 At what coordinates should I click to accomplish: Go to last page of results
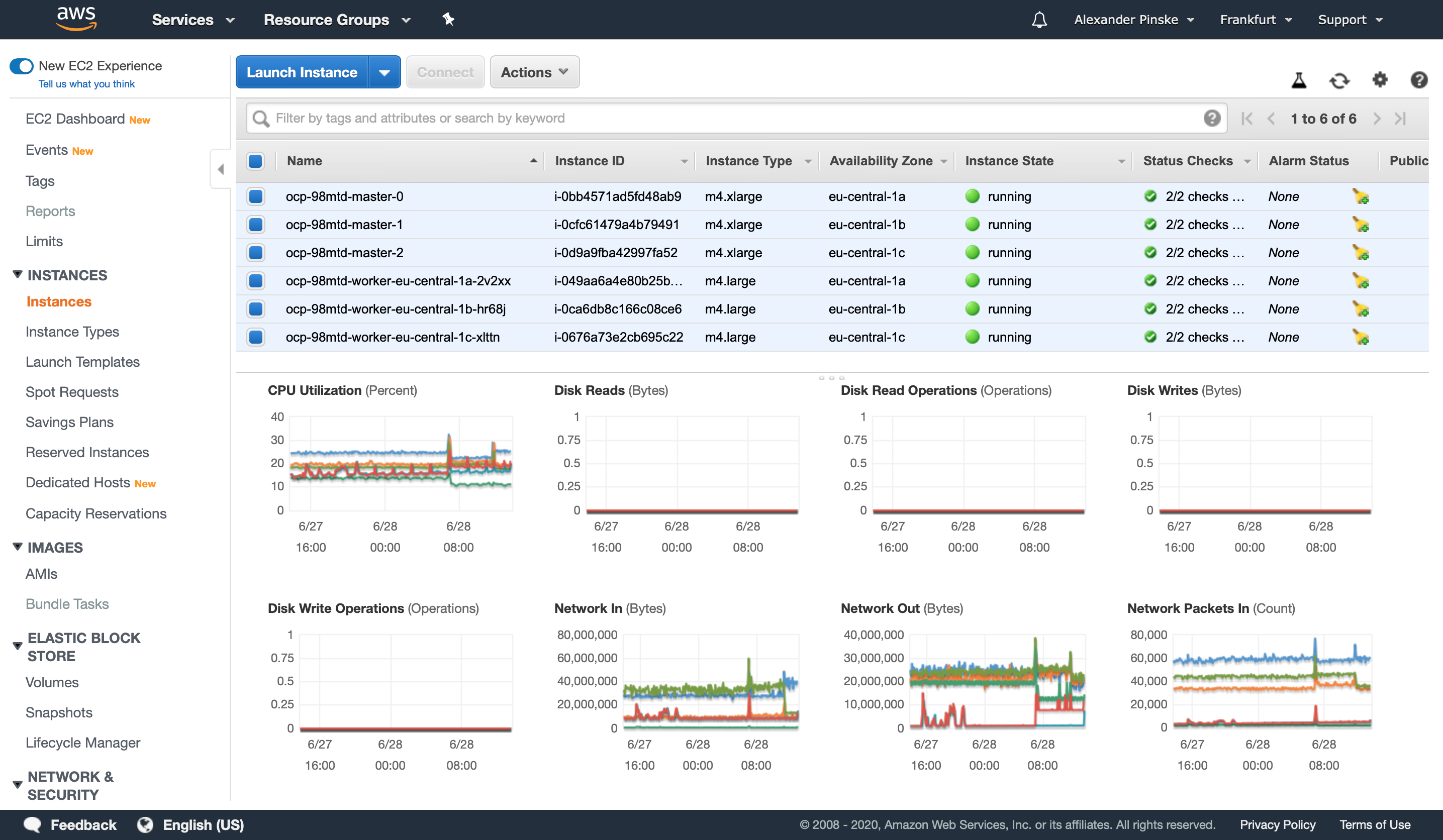[x=1401, y=119]
